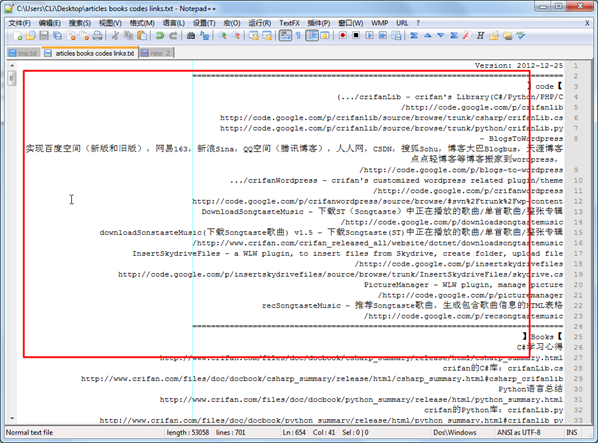Image resolution: width=598 pixels, height=443 pixels.
Task: Stop macro recording with black square icon
Action: 356,36
